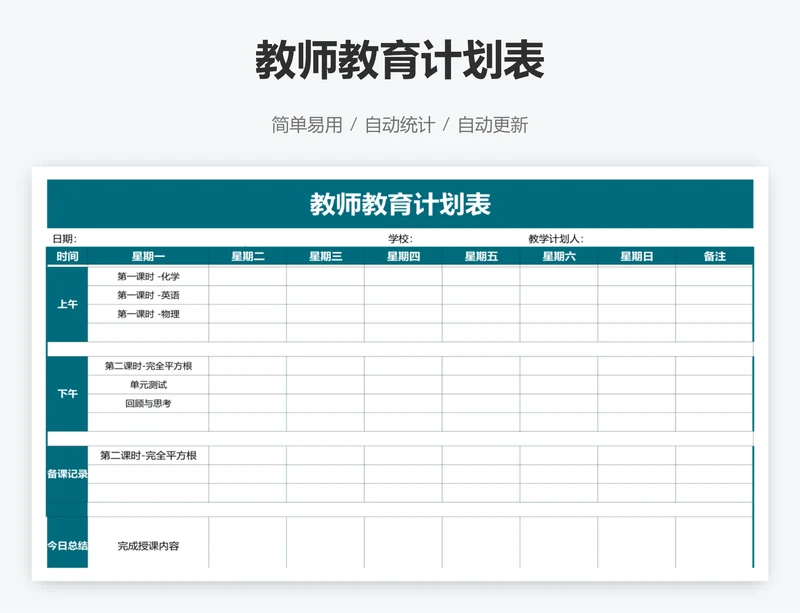
Task: Select 第二课时-完全平方根 in the 下午 section
Action: 148,366
